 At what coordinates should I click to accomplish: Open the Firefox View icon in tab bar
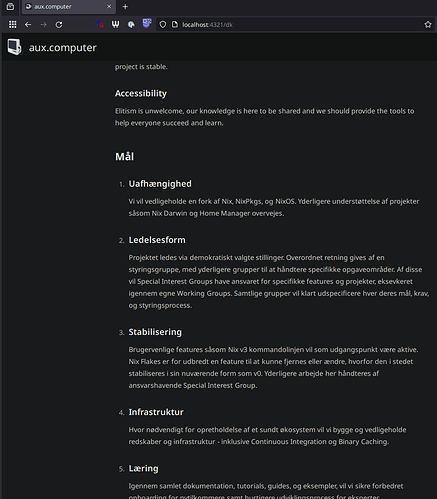click(10, 6)
